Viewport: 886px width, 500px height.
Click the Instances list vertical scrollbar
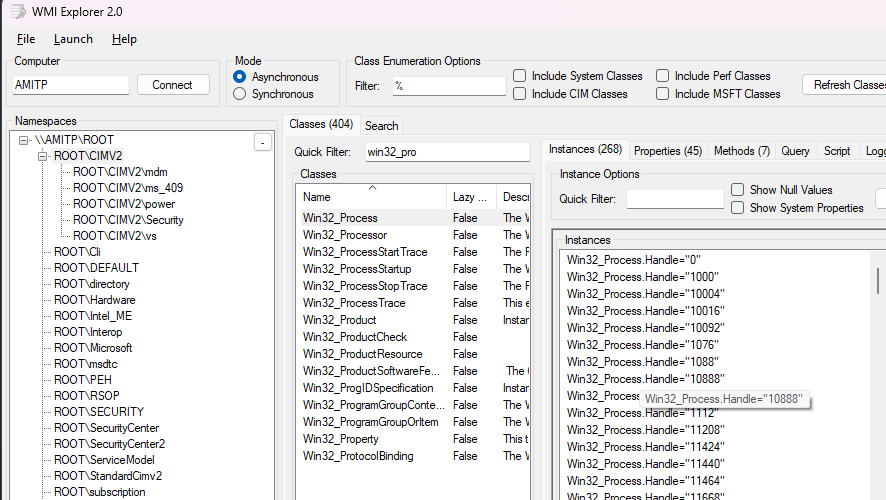click(x=879, y=300)
